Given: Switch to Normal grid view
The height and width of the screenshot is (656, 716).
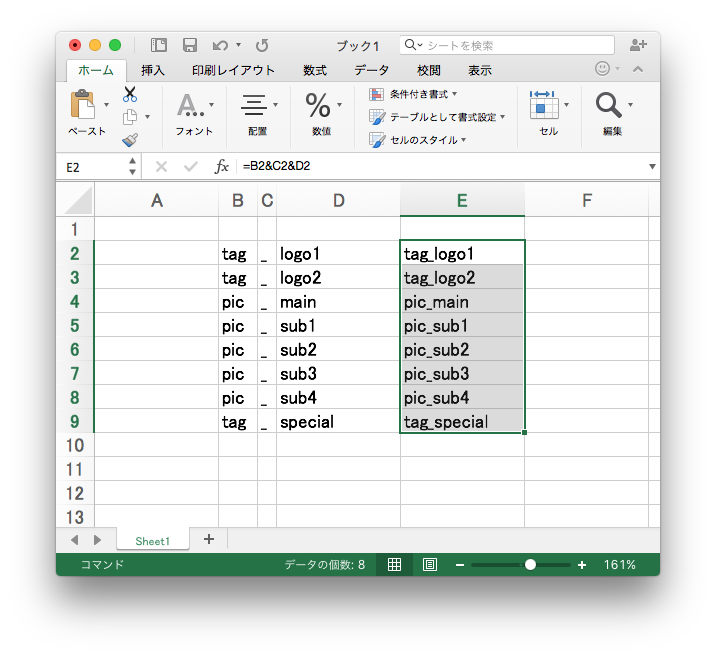Looking at the screenshot, I should point(394,565).
